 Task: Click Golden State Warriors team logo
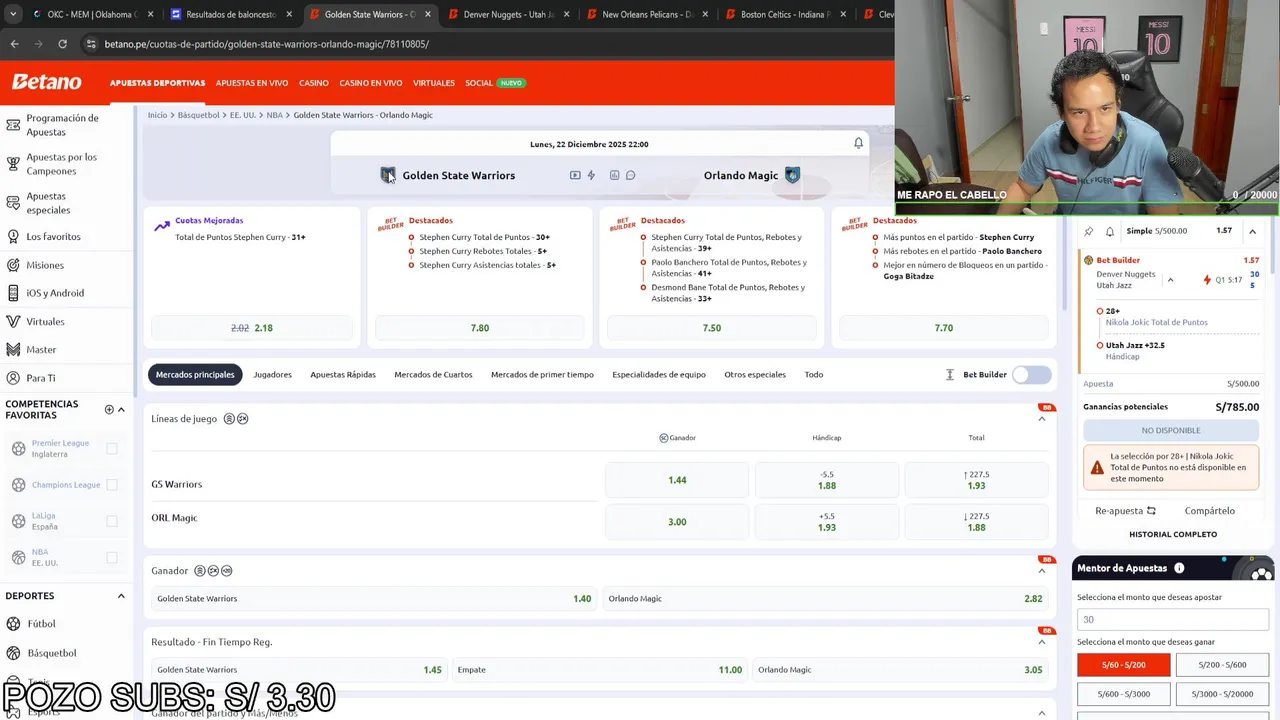click(x=388, y=175)
